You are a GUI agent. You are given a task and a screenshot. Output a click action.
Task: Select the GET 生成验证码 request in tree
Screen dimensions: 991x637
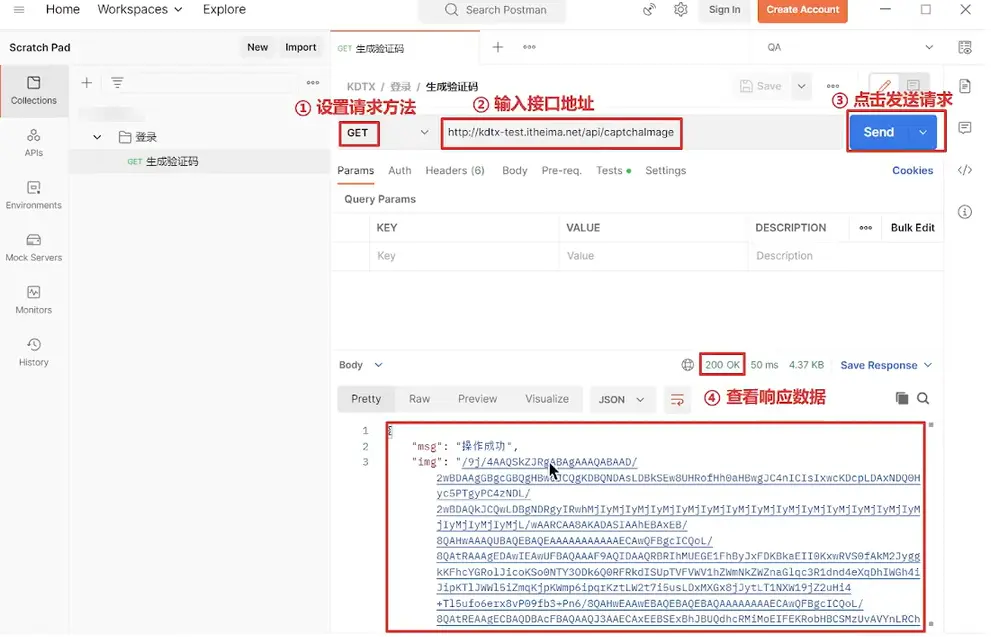click(x=198, y=162)
